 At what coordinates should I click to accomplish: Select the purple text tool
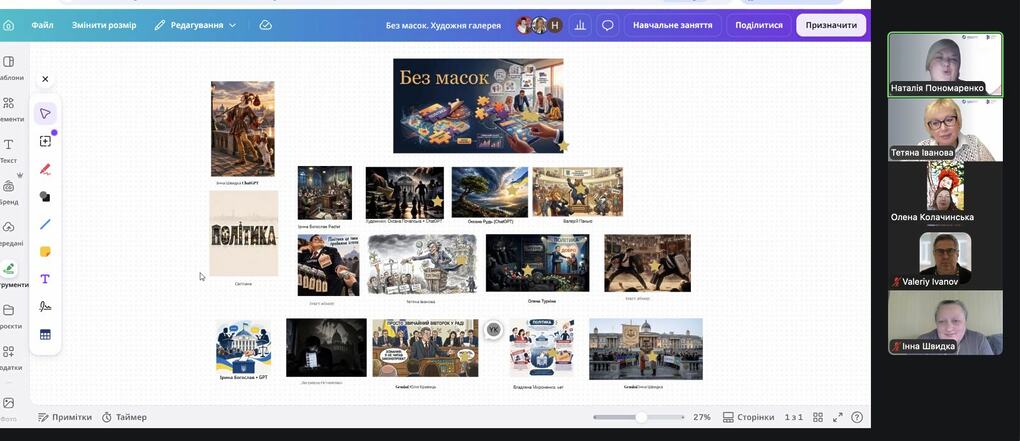pos(45,279)
